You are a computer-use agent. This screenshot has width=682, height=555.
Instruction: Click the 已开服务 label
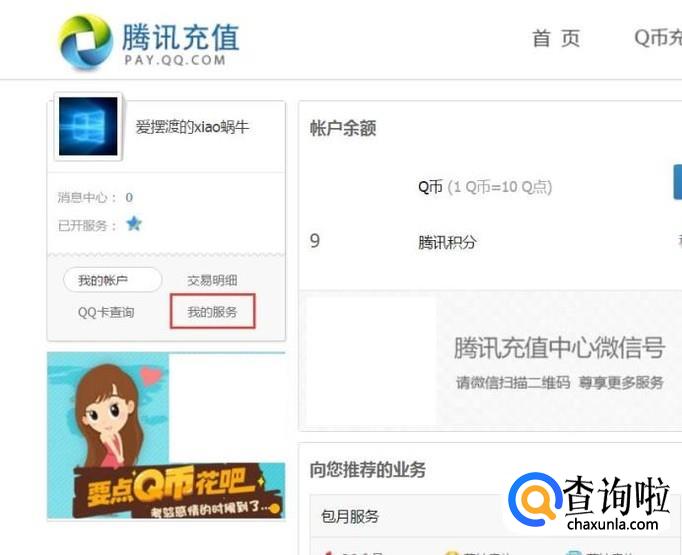(87, 225)
